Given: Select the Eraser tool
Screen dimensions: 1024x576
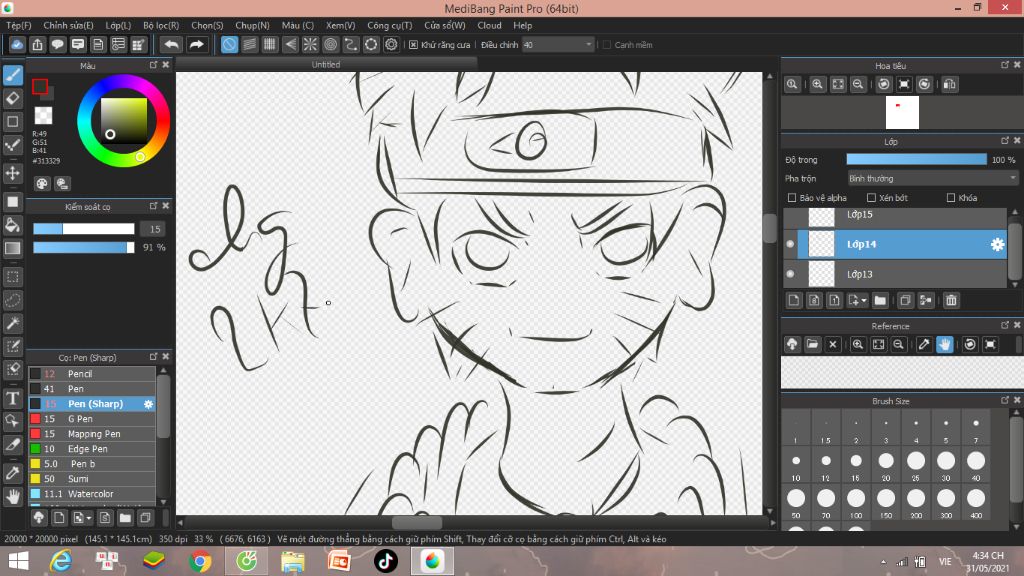Looking at the screenshot, I should click(x=12, y=99).
